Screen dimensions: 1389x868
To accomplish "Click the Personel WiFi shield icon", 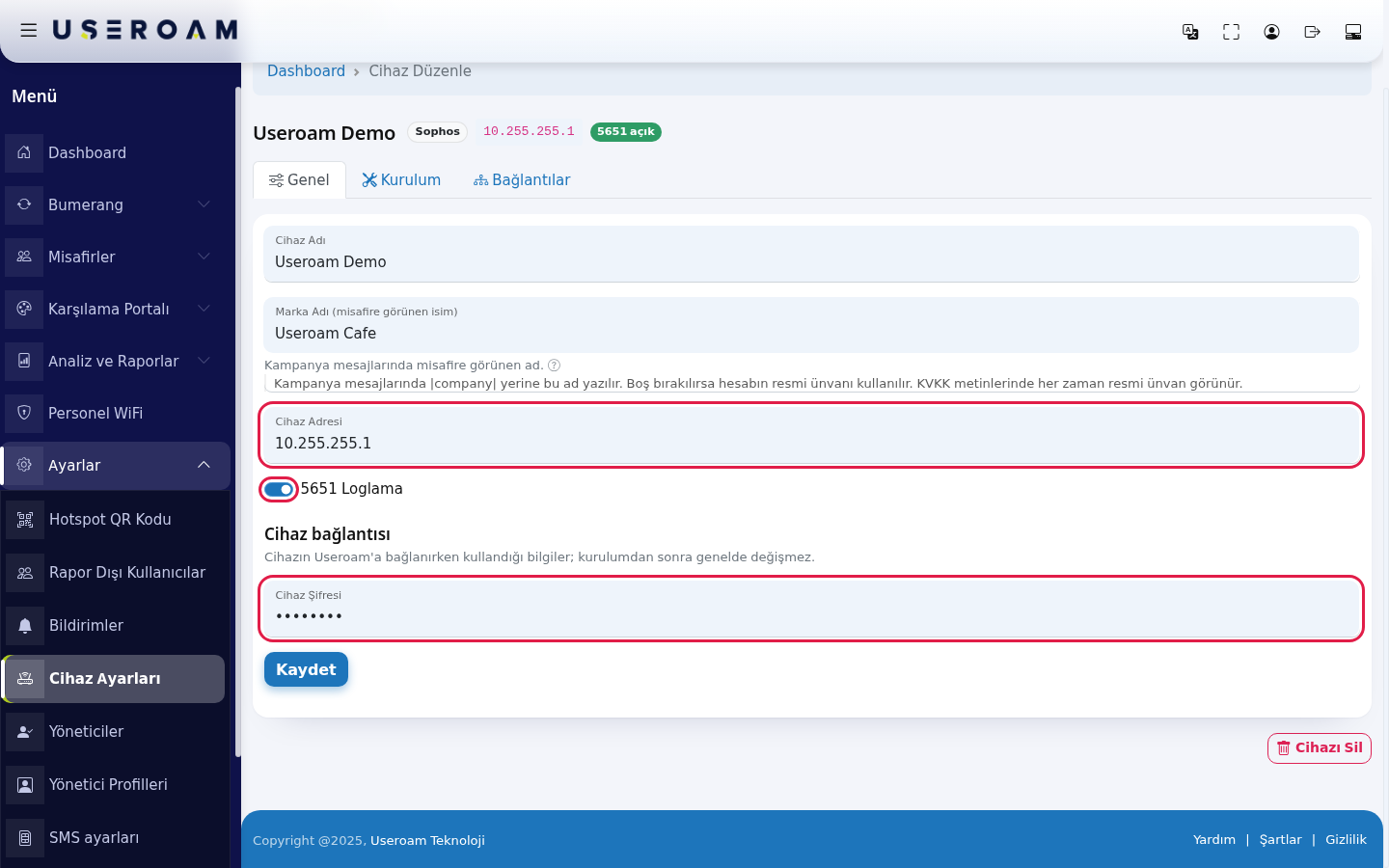I will (24, 413).
